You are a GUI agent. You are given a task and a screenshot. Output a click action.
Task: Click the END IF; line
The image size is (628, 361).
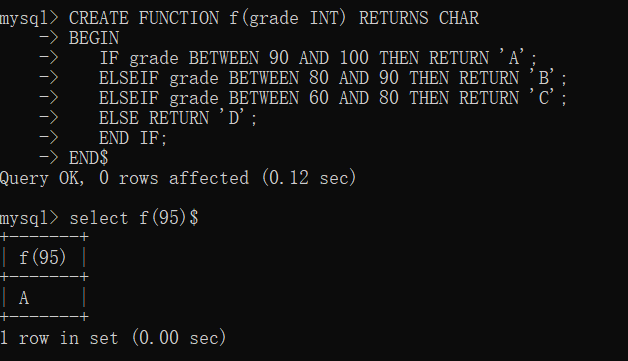133,138
